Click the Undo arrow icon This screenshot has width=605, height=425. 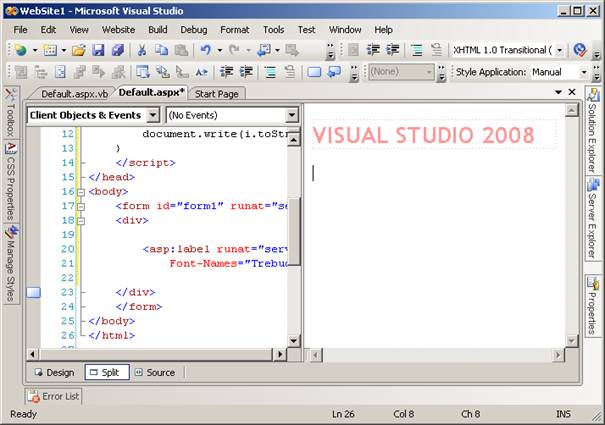tap(205, 50)
